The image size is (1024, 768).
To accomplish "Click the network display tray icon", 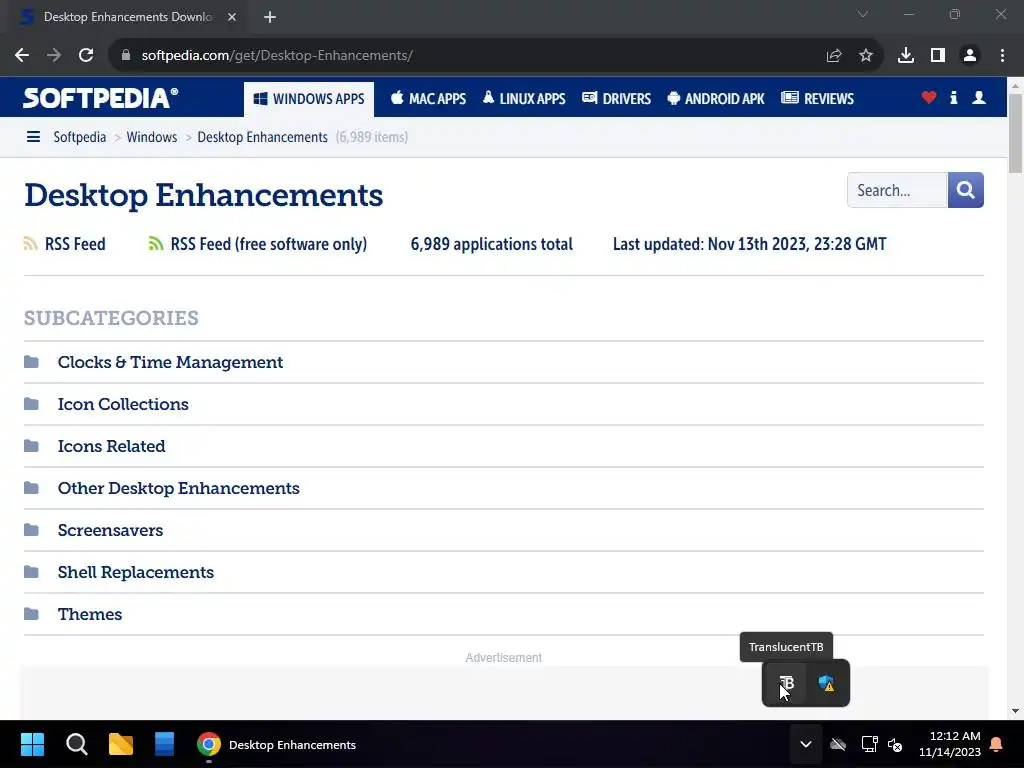I will point(869,744).
